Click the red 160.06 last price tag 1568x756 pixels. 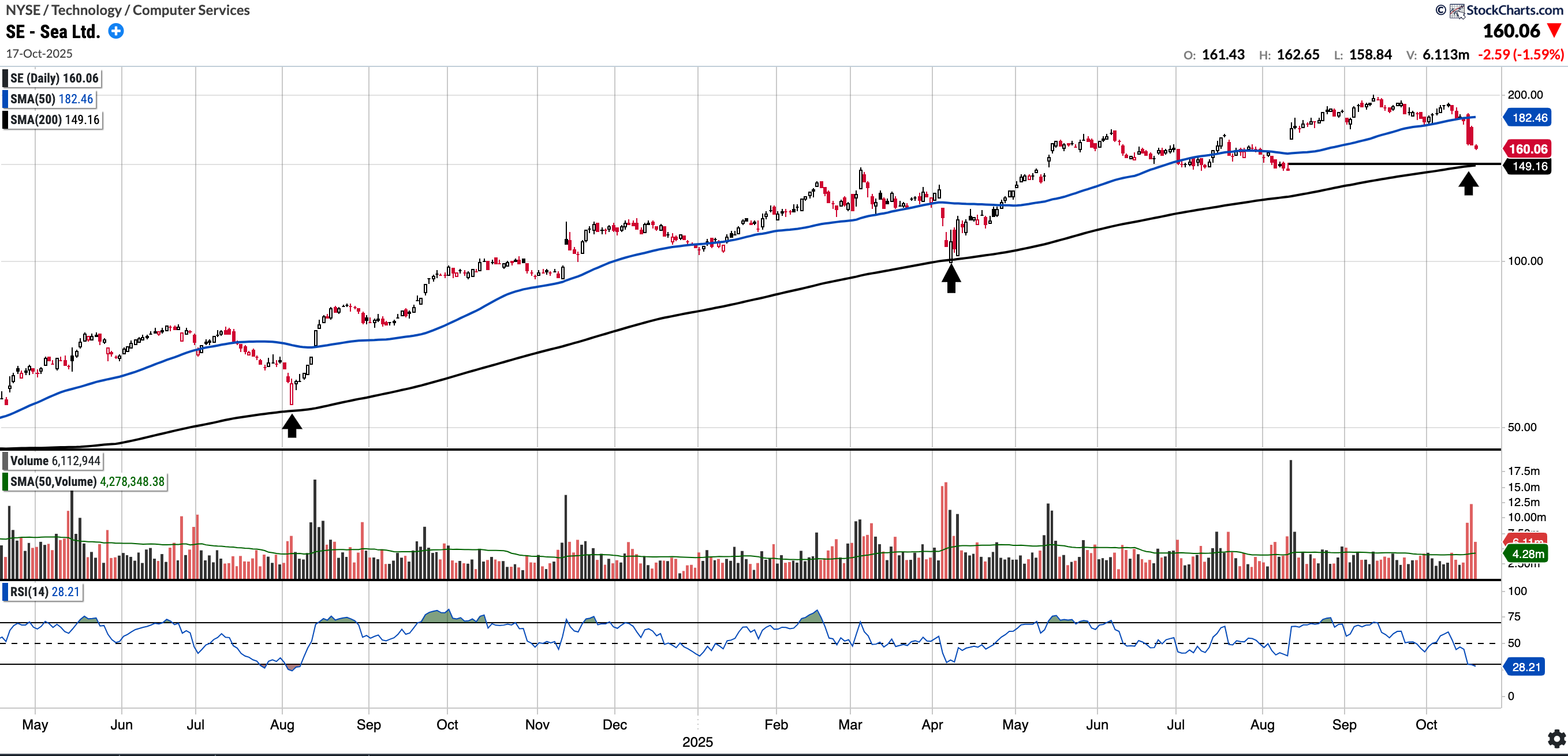[1528, 149]
